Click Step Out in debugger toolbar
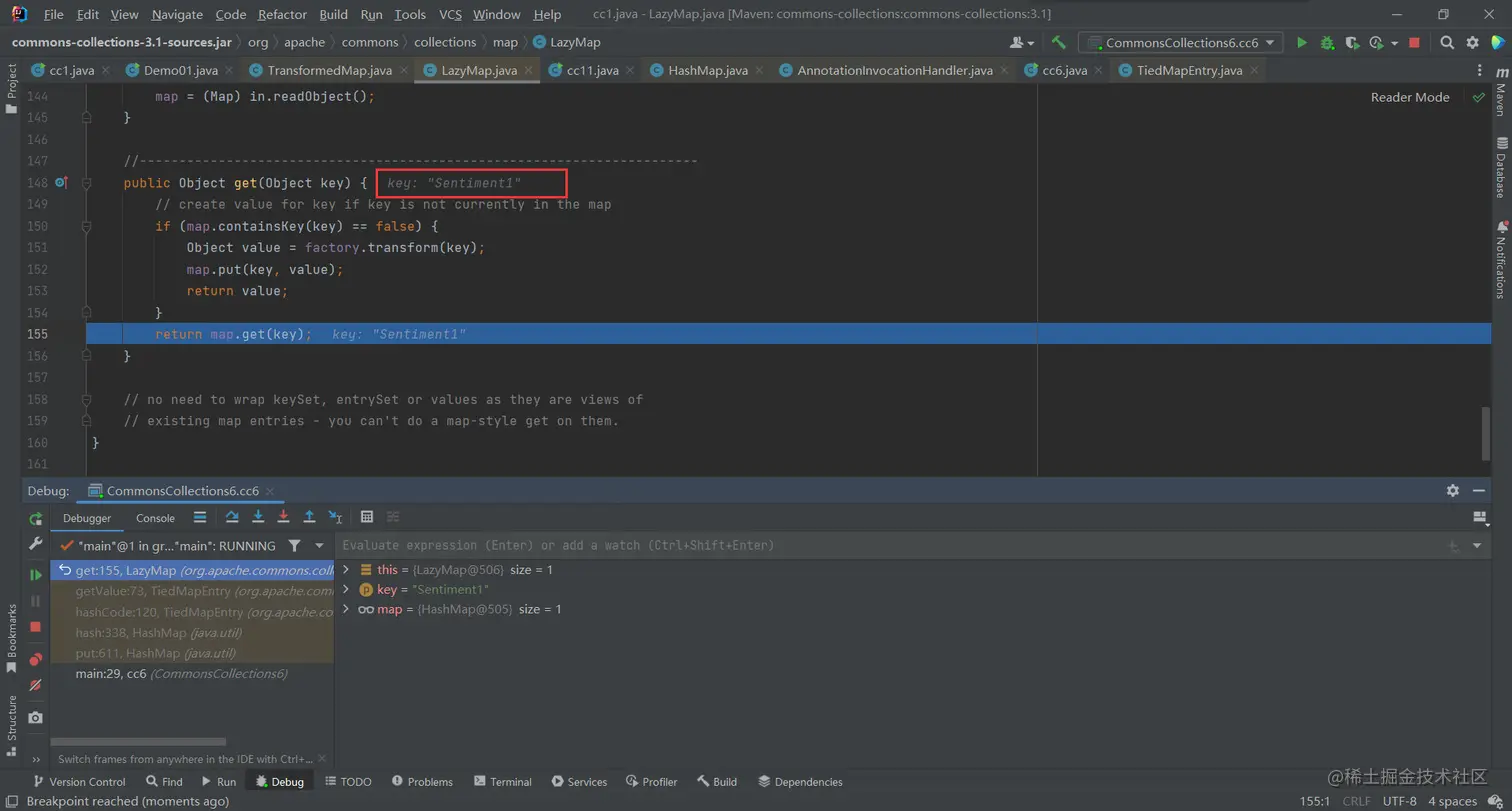Image resolution: width=1512 pixels, height=811 pixels. (309, 517)
